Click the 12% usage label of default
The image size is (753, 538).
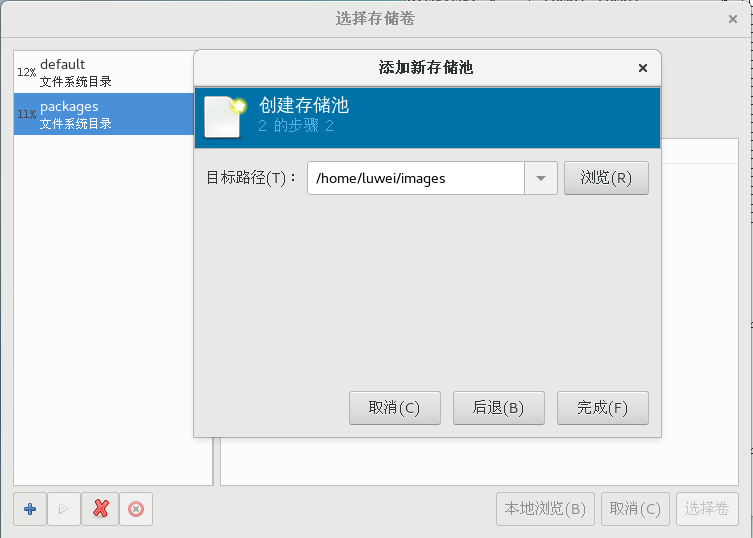(27, 73)
